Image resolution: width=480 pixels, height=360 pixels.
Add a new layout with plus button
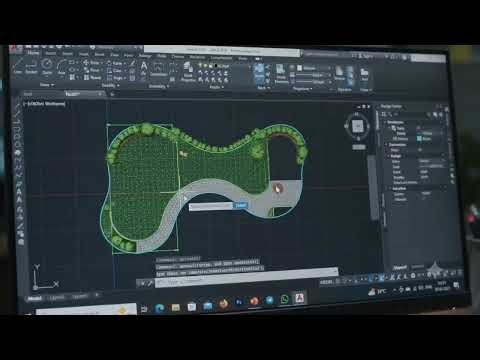(97, 295)
